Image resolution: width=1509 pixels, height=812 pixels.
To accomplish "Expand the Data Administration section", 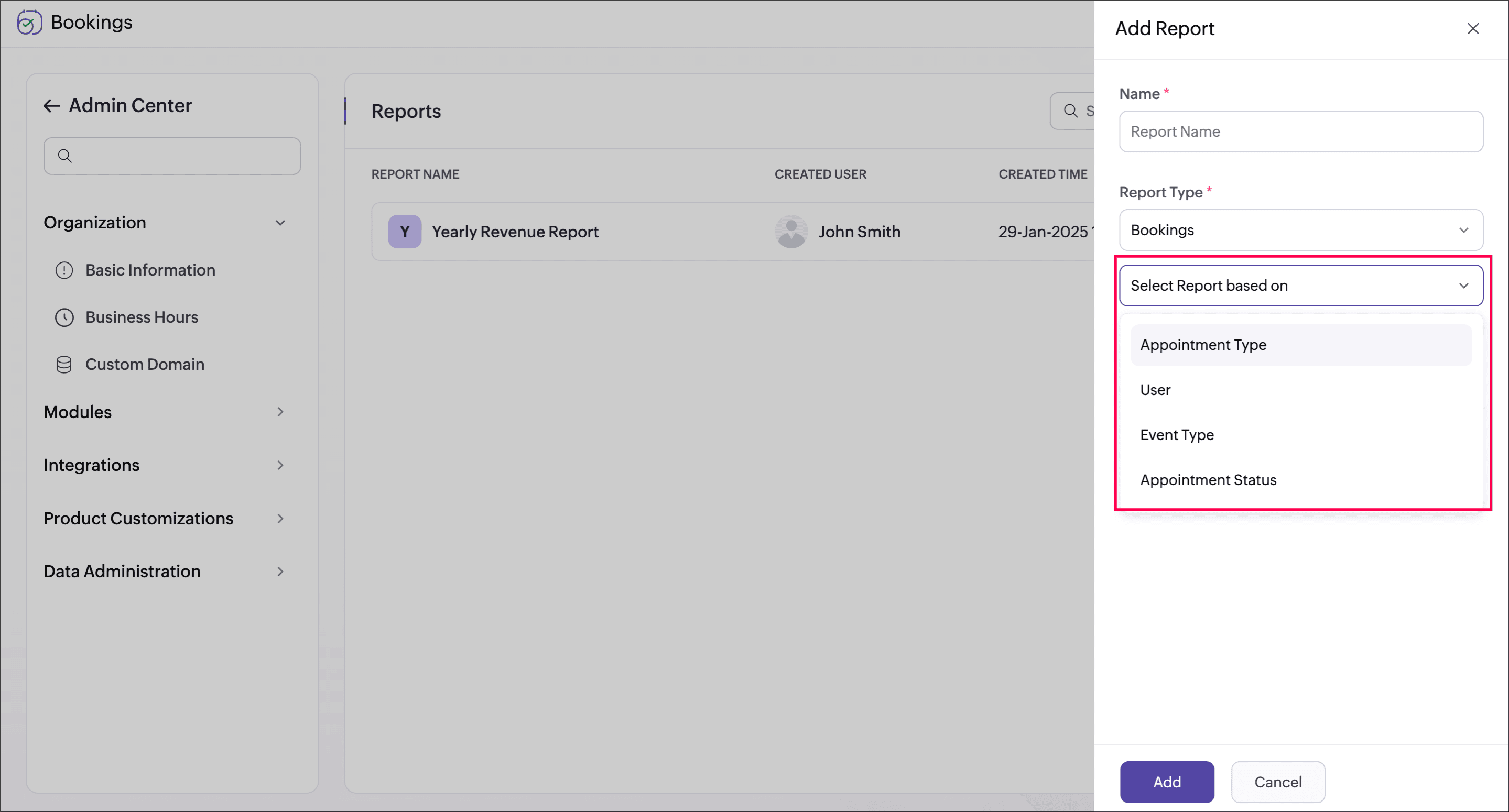I will click(280, 572).
